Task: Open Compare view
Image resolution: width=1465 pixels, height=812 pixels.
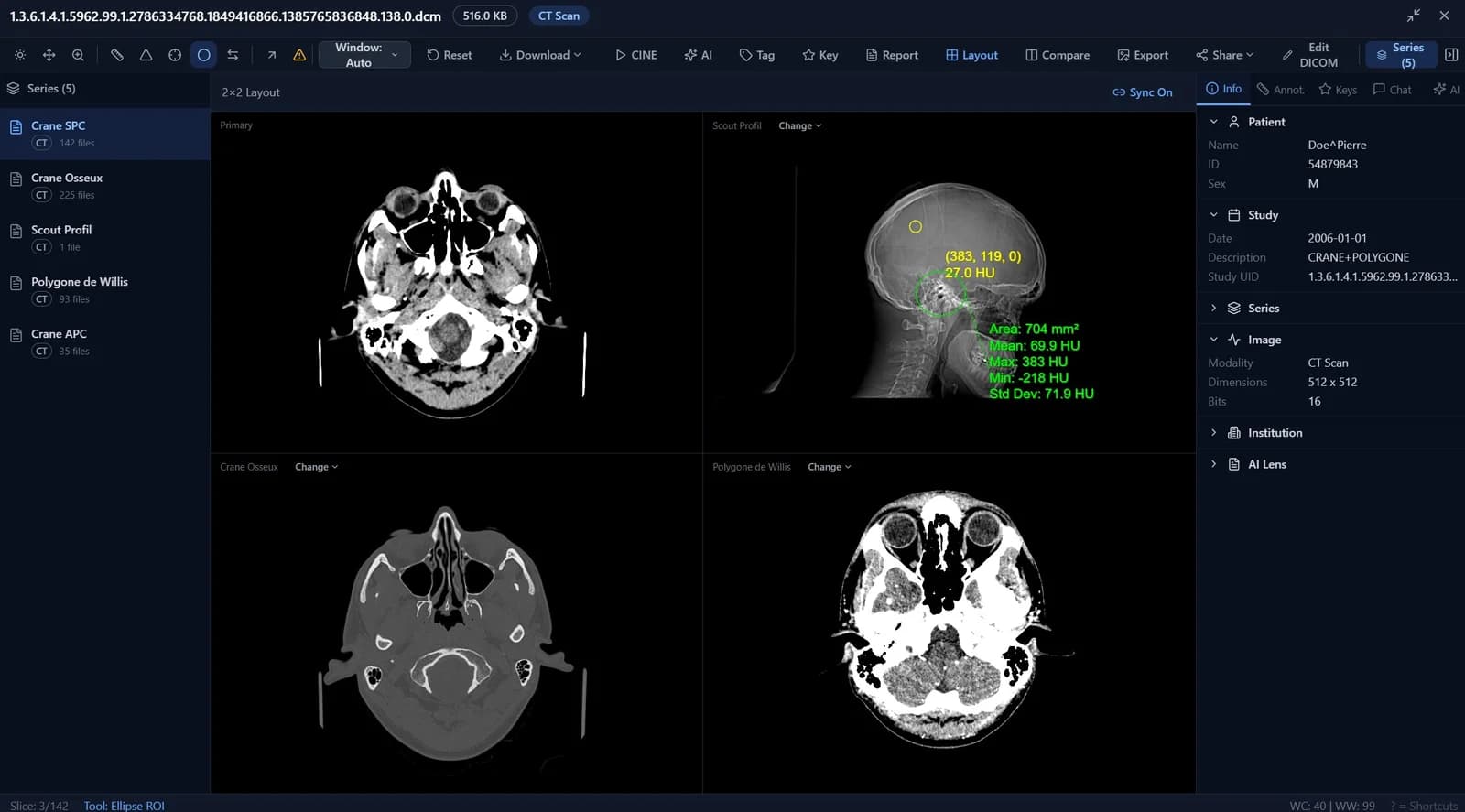Action: (1058, 55)
